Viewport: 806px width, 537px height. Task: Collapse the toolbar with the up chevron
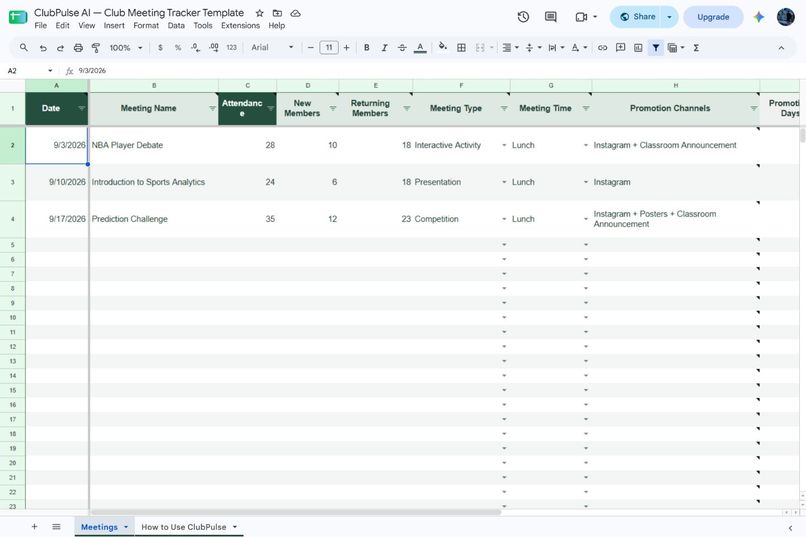coord(781,48)
